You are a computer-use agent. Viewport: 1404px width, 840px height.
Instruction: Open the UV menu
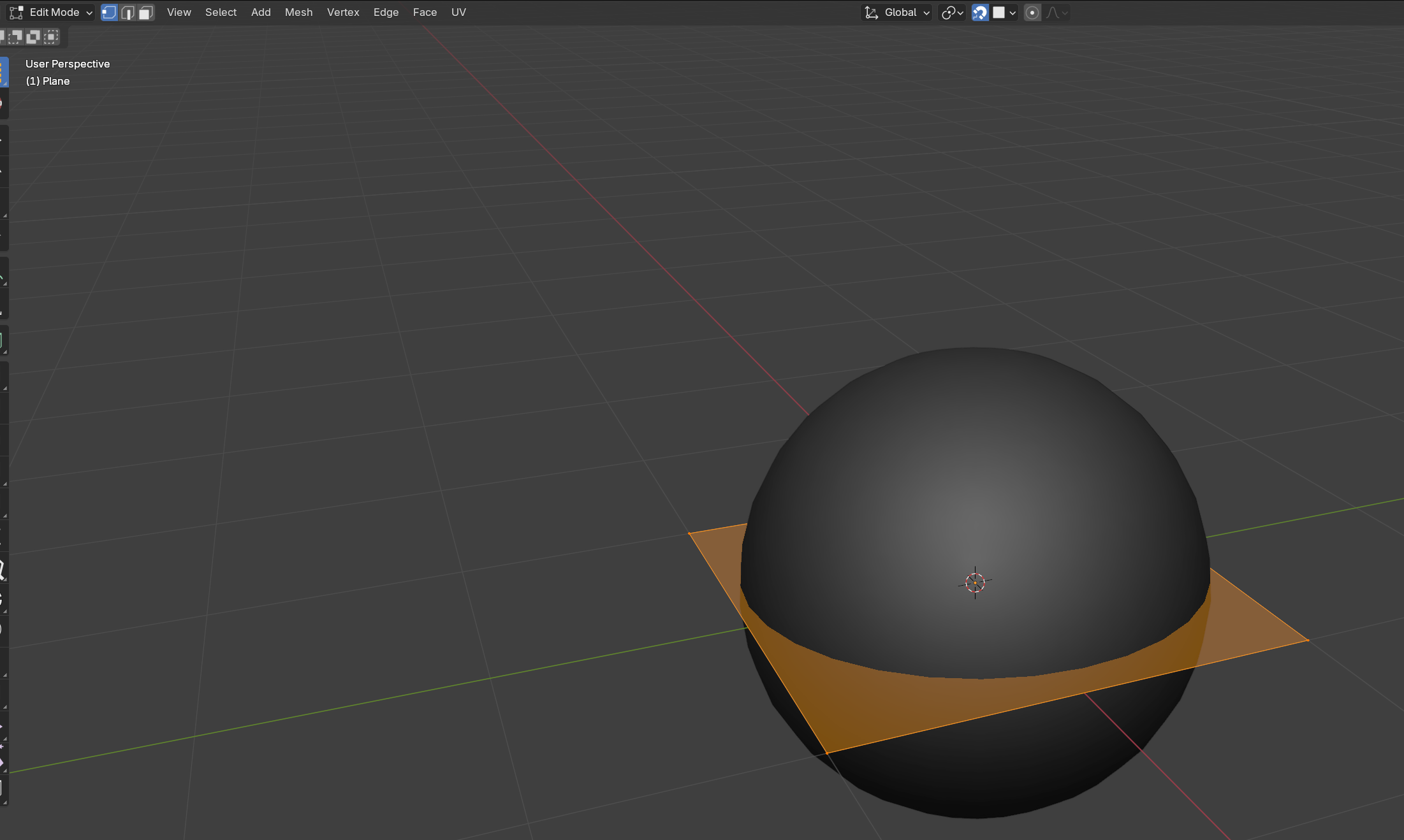tap(458, 13)
